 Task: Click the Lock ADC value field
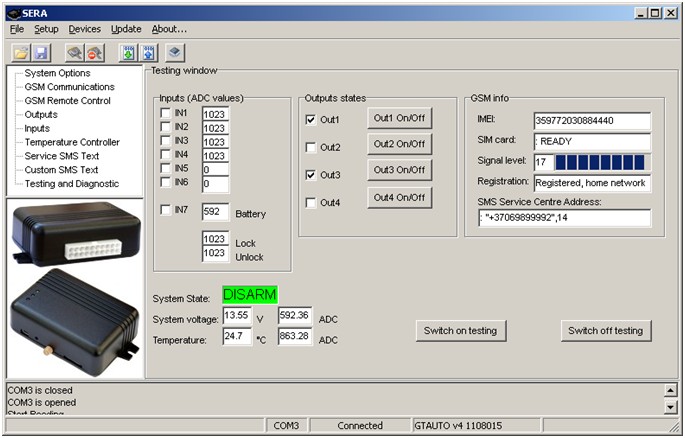point(215,239)
